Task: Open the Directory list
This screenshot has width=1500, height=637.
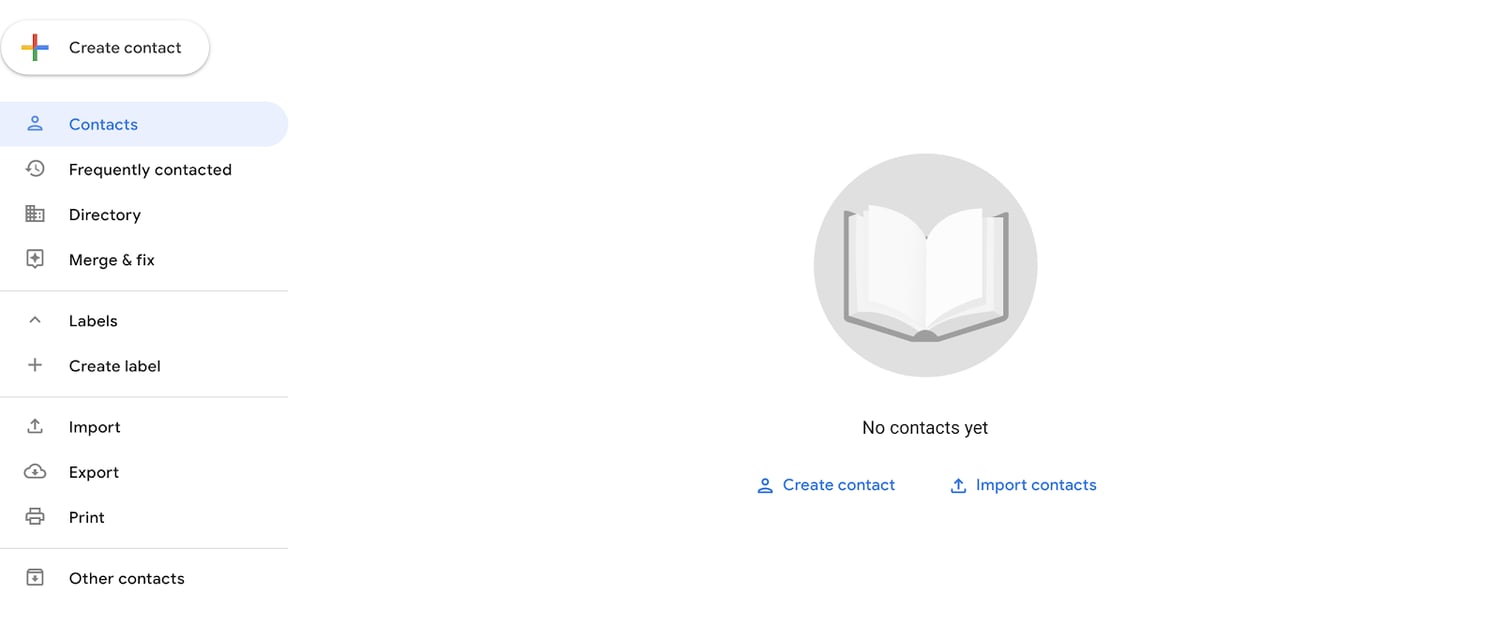Action: pyautogui.click(x=144, y=214)
